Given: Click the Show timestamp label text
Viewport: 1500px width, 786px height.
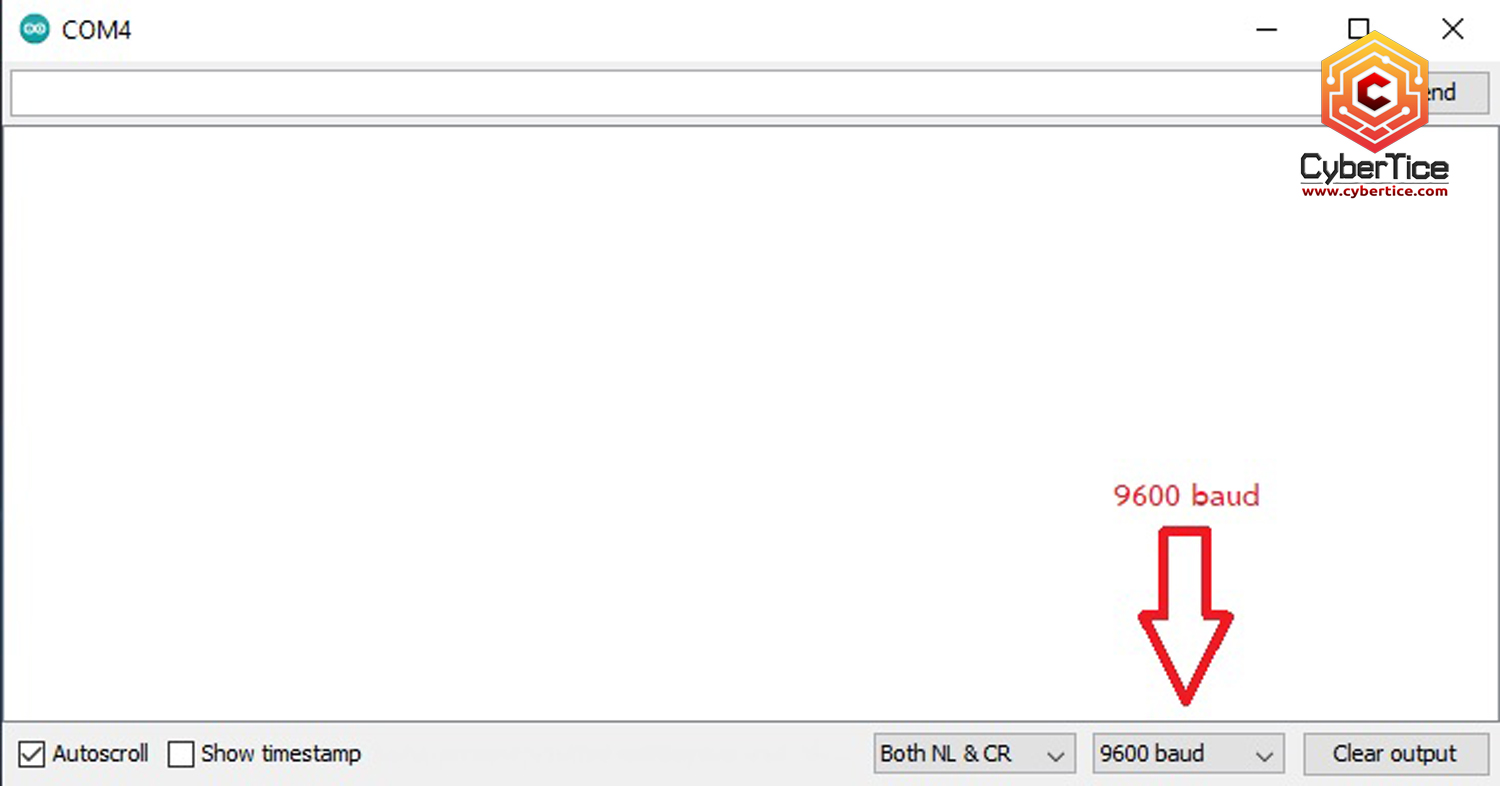Looking at the screenshot, I should click(281, 754).
